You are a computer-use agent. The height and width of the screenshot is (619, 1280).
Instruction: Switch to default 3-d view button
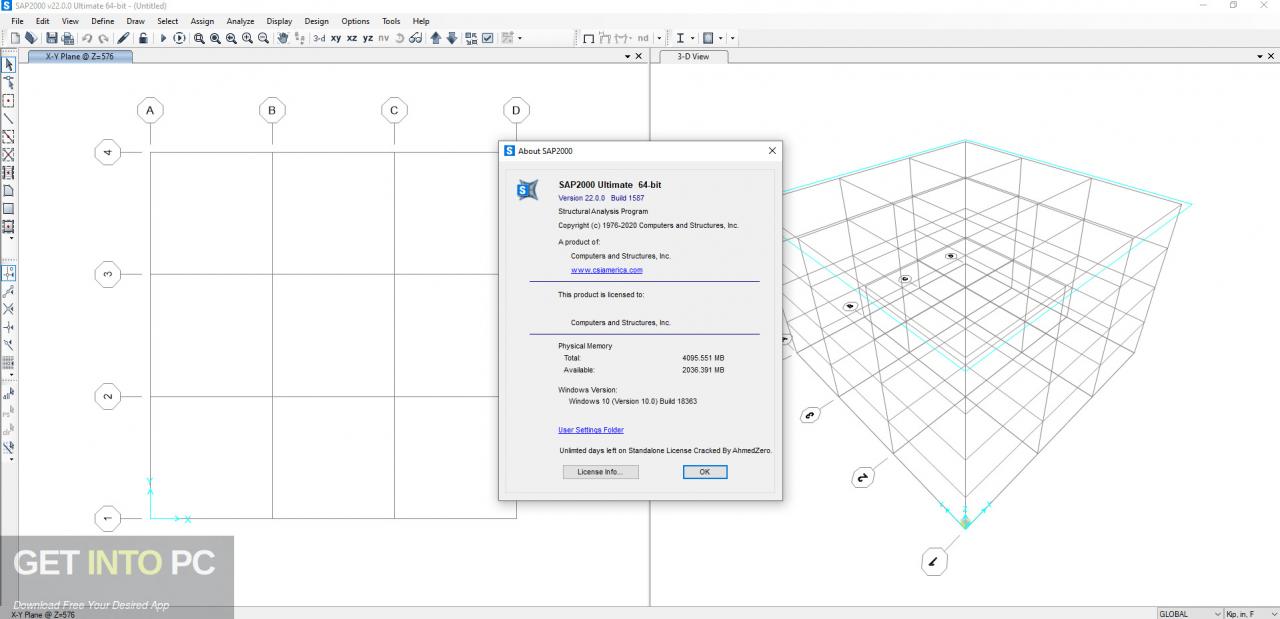319,38
